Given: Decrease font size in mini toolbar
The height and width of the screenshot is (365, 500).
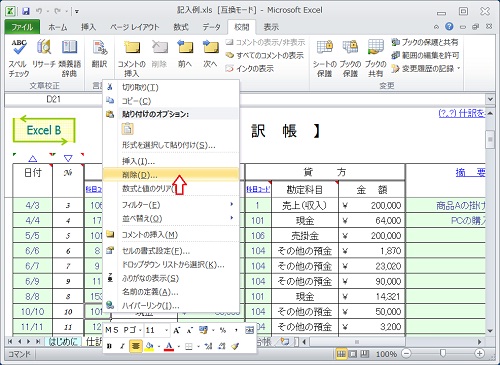Looking at the screenshot, I should (189, 330).
